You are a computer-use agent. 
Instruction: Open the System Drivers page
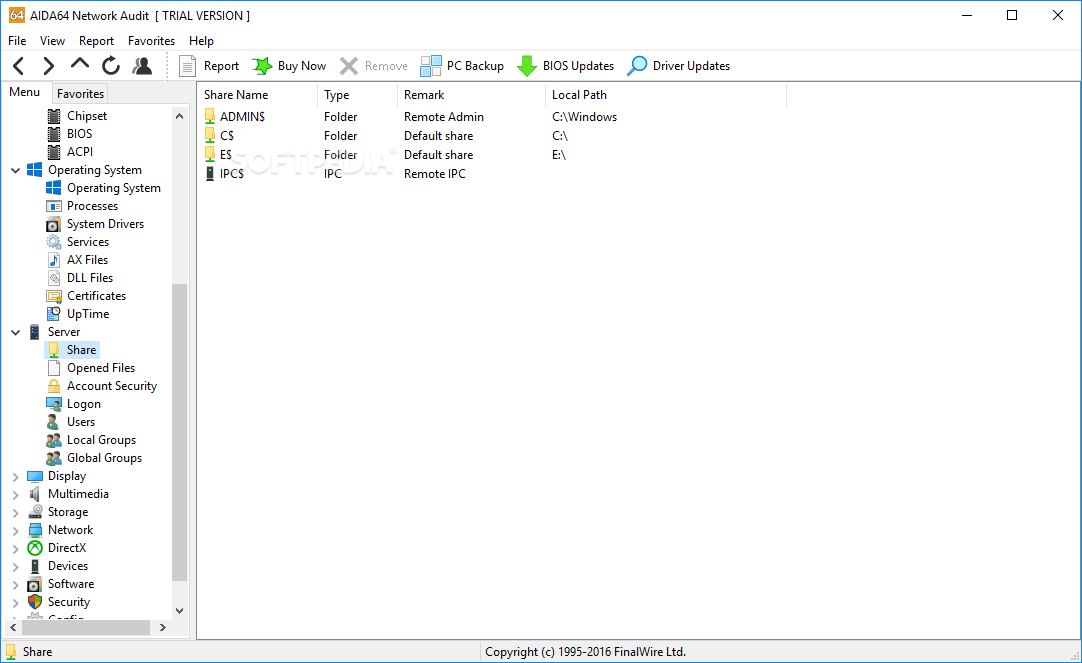coord(105,224)
